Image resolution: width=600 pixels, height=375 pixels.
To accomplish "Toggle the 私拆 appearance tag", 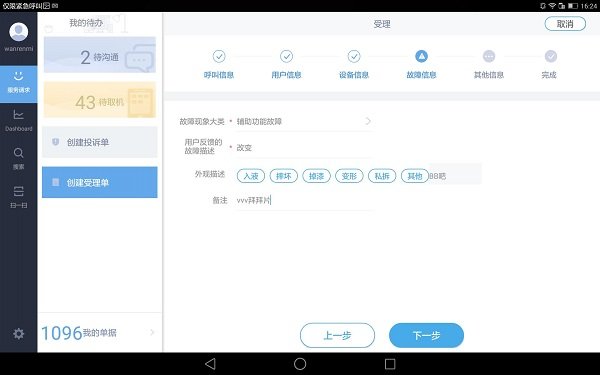I will (382, 176).
